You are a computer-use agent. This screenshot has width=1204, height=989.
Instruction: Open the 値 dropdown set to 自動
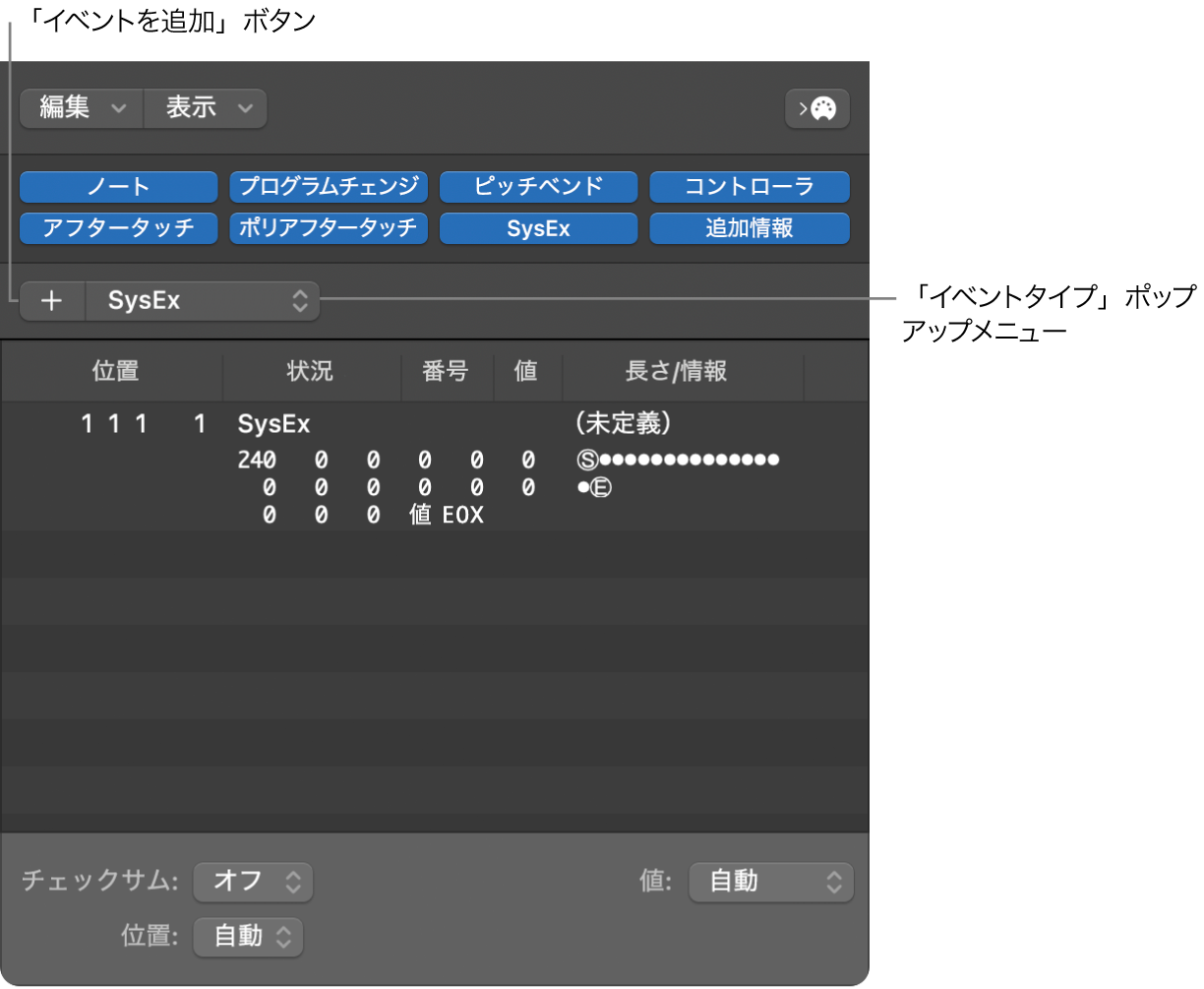[x=771, y=882]
